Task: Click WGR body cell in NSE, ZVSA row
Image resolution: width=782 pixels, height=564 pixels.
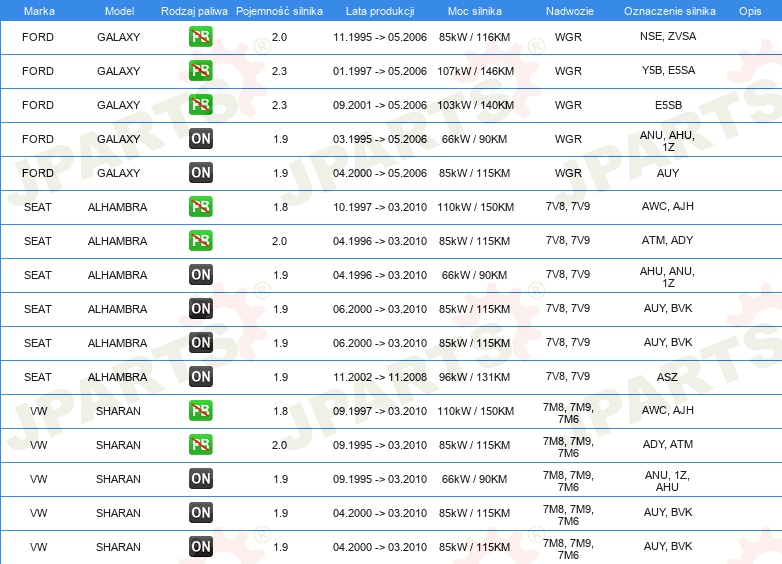Action: pos(569,37)
